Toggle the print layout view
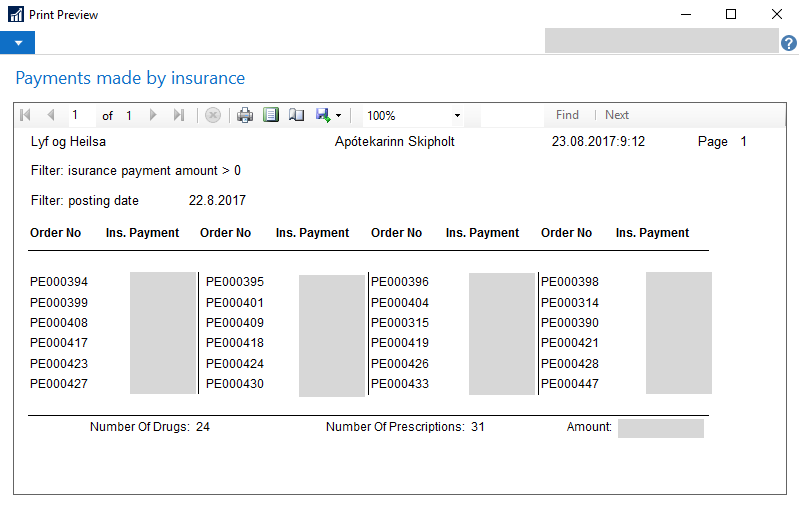This screenshot has height=506, width=799. pos(271,115)
